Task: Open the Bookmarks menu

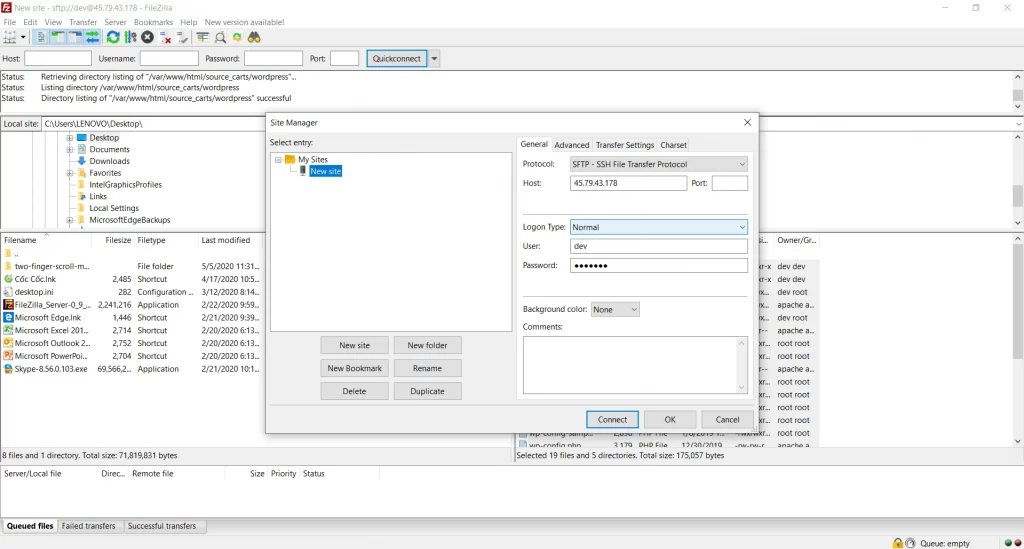Action: point(153,22)
